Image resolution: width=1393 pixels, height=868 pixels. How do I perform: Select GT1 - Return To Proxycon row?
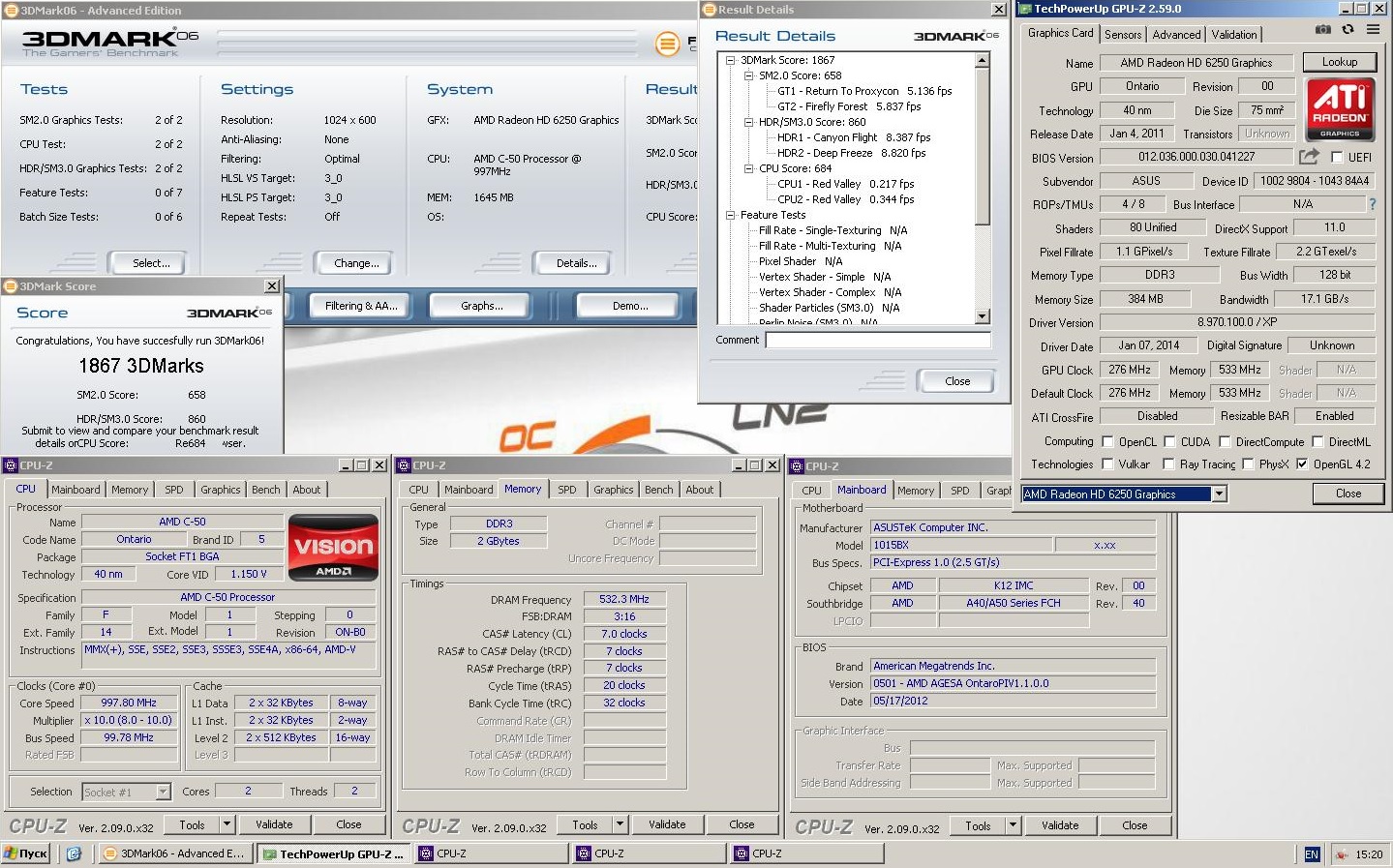pos(864,91)
